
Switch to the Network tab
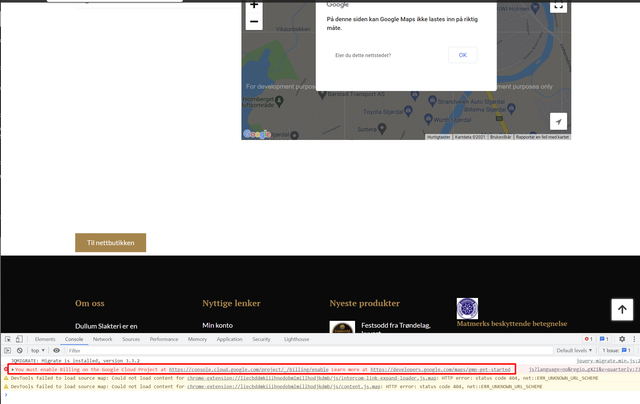click(102, 339)
